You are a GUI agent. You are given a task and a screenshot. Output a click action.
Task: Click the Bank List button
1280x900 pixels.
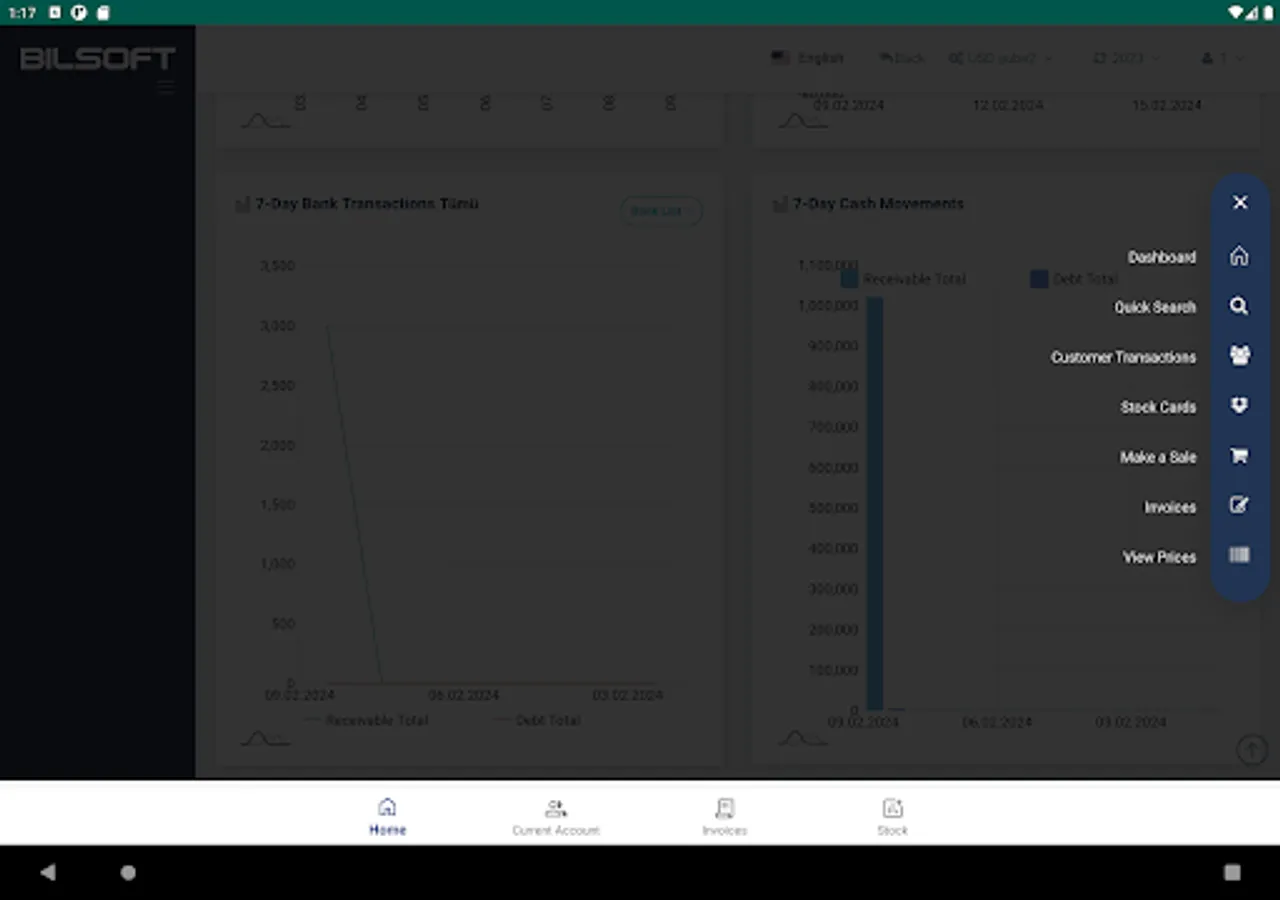(661, 210)
